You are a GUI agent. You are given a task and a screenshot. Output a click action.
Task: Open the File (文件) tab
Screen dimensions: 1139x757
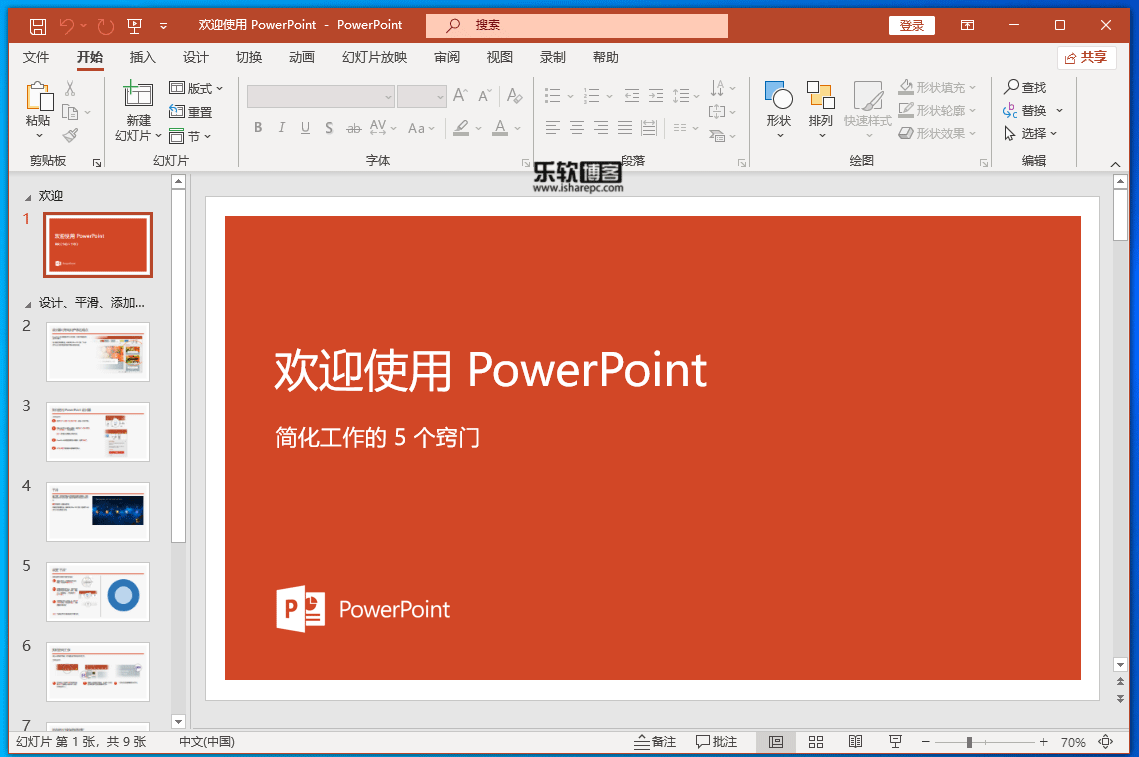click(x=36, y=57)
